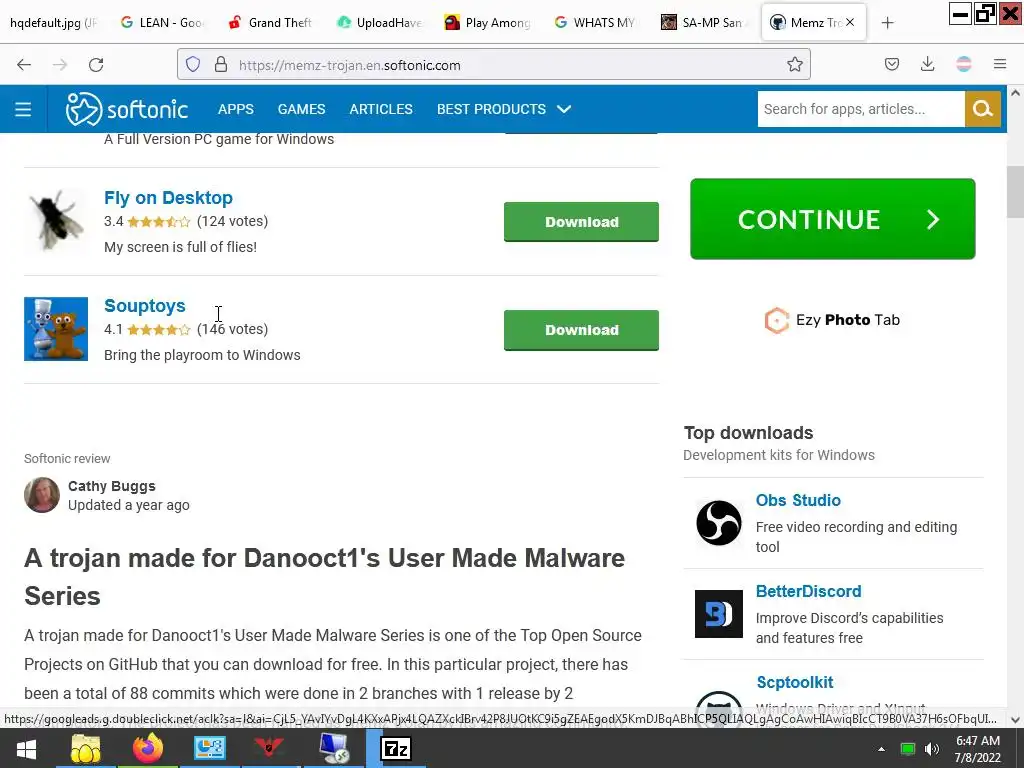This screenshot has width=1024, height=768.
Task: Click the green network tray icon
Action: [x=908, y=749]
